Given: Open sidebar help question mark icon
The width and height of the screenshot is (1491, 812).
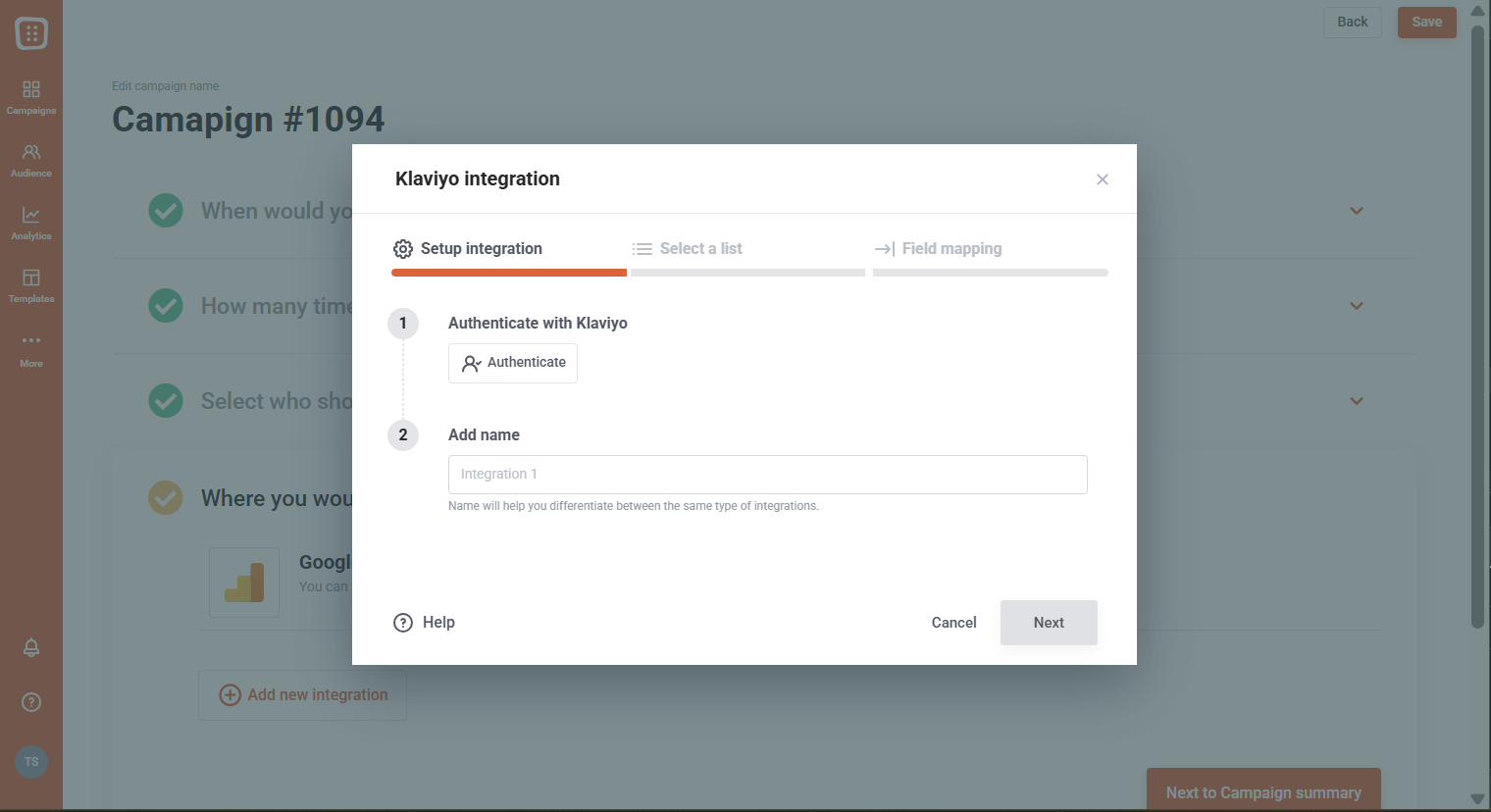Looking at the screenshot, I should [31, 702].
